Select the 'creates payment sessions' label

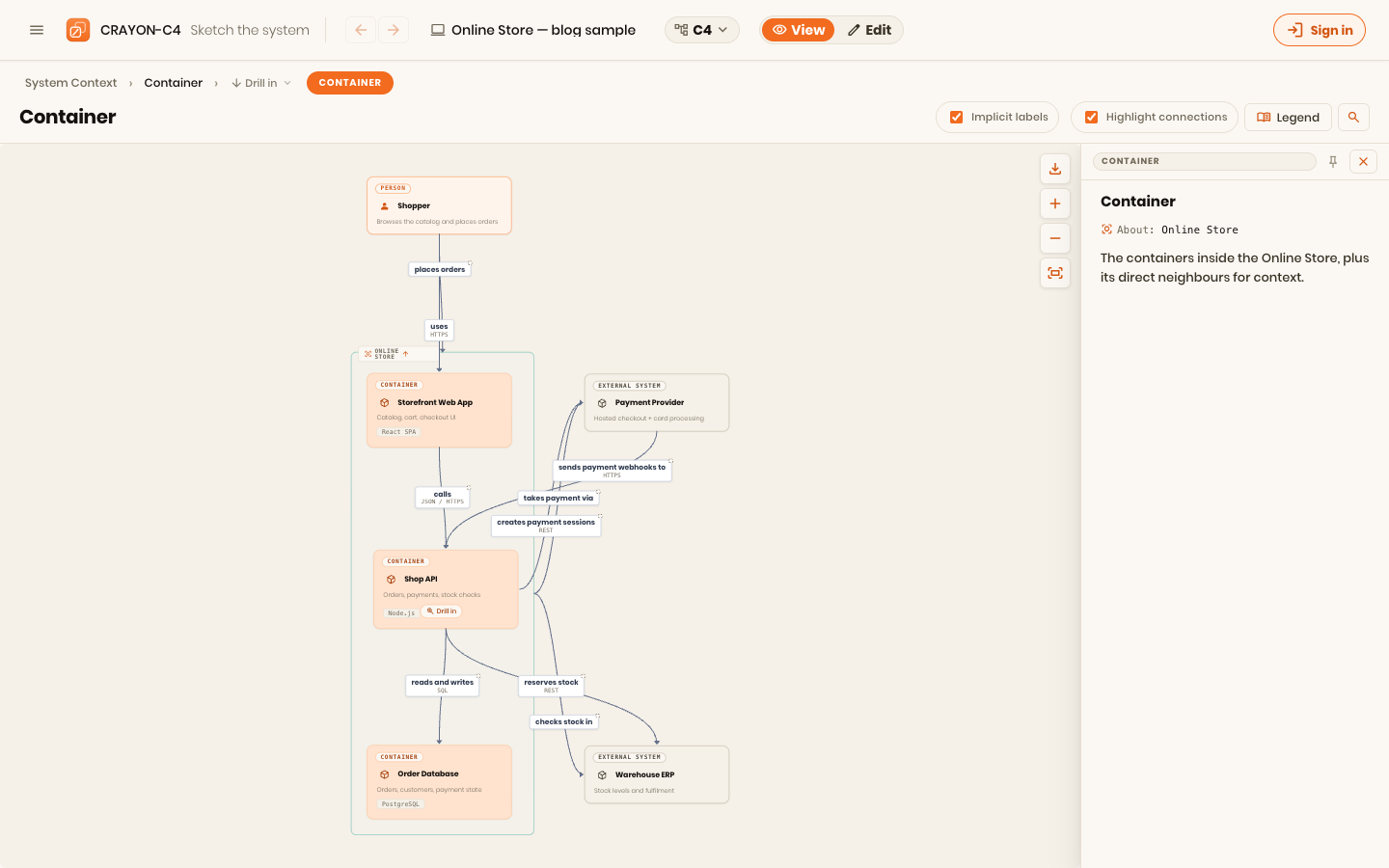click(x=546, y=526)
